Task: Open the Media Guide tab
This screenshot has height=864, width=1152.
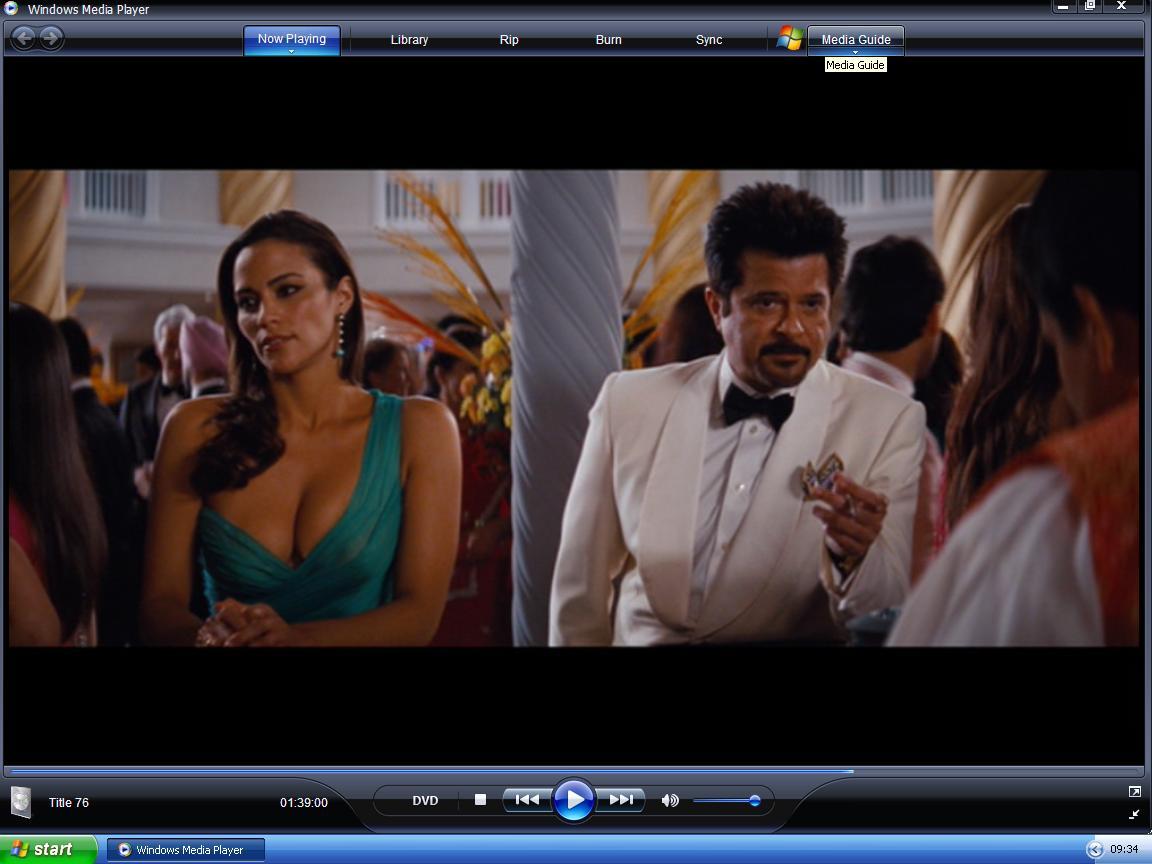Action: [856, 39]
